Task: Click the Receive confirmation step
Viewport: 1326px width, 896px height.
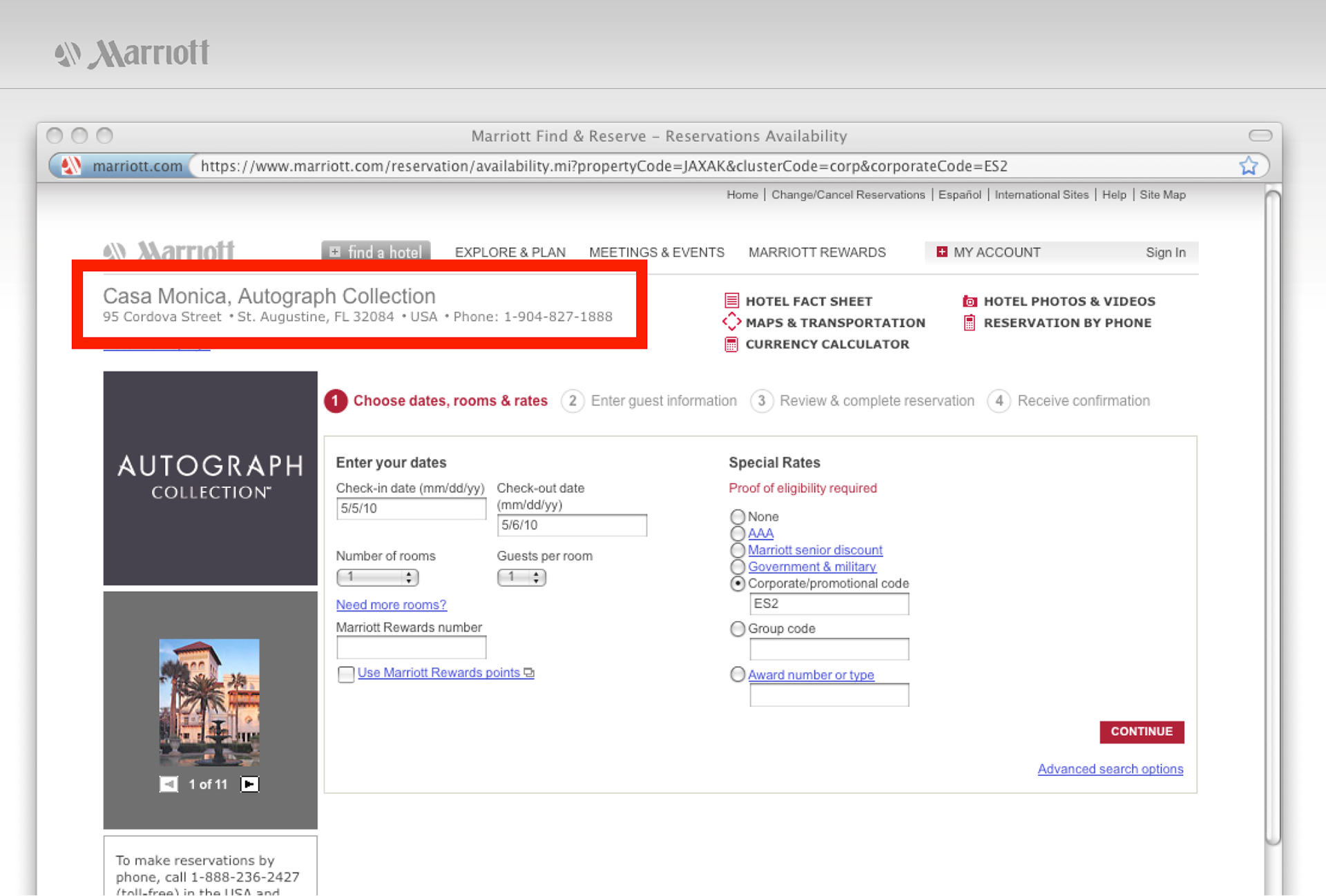Action: [x=1084, y=401]
